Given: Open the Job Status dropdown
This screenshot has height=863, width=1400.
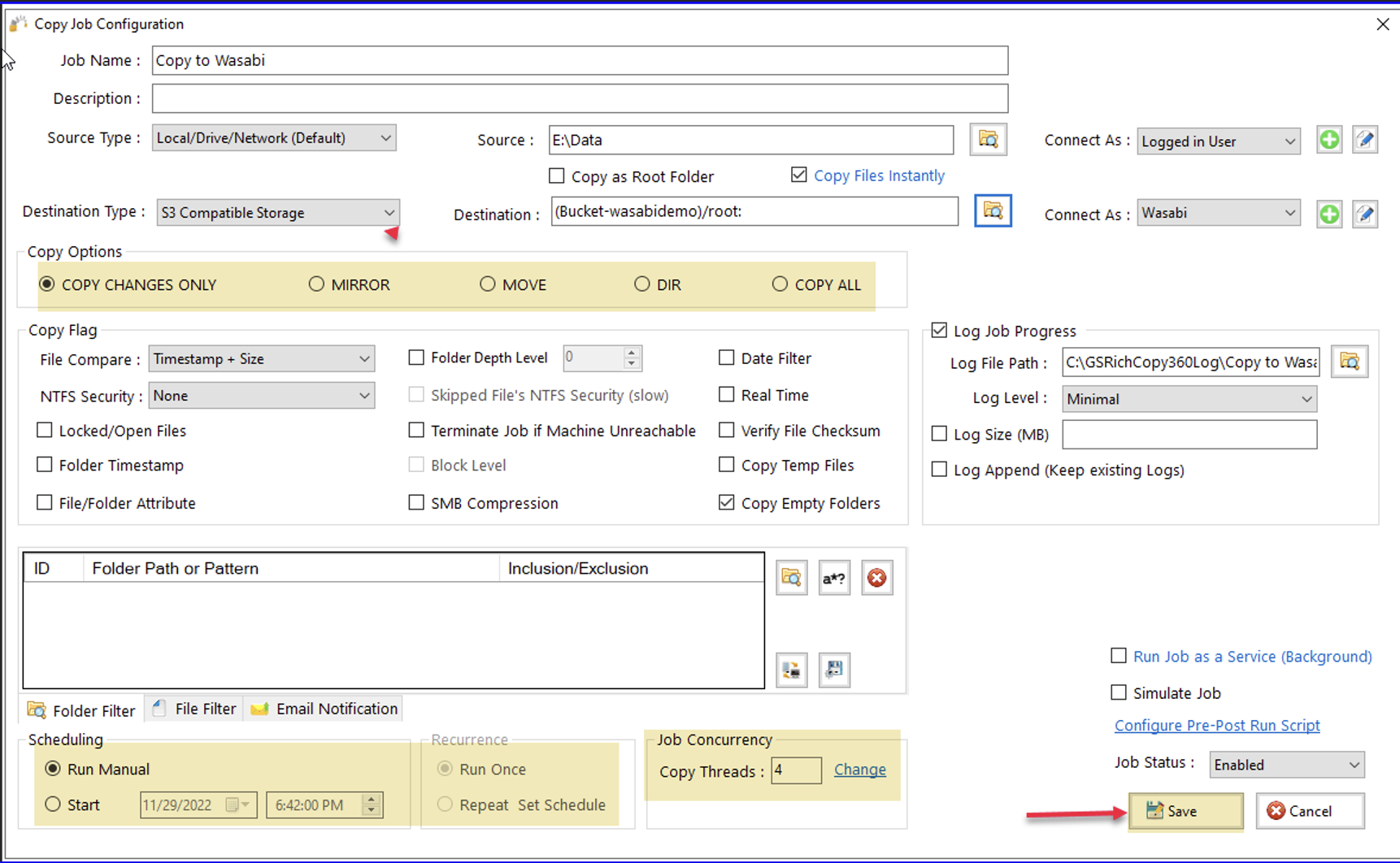Looking at the screenshot, I should (1287, 765).
